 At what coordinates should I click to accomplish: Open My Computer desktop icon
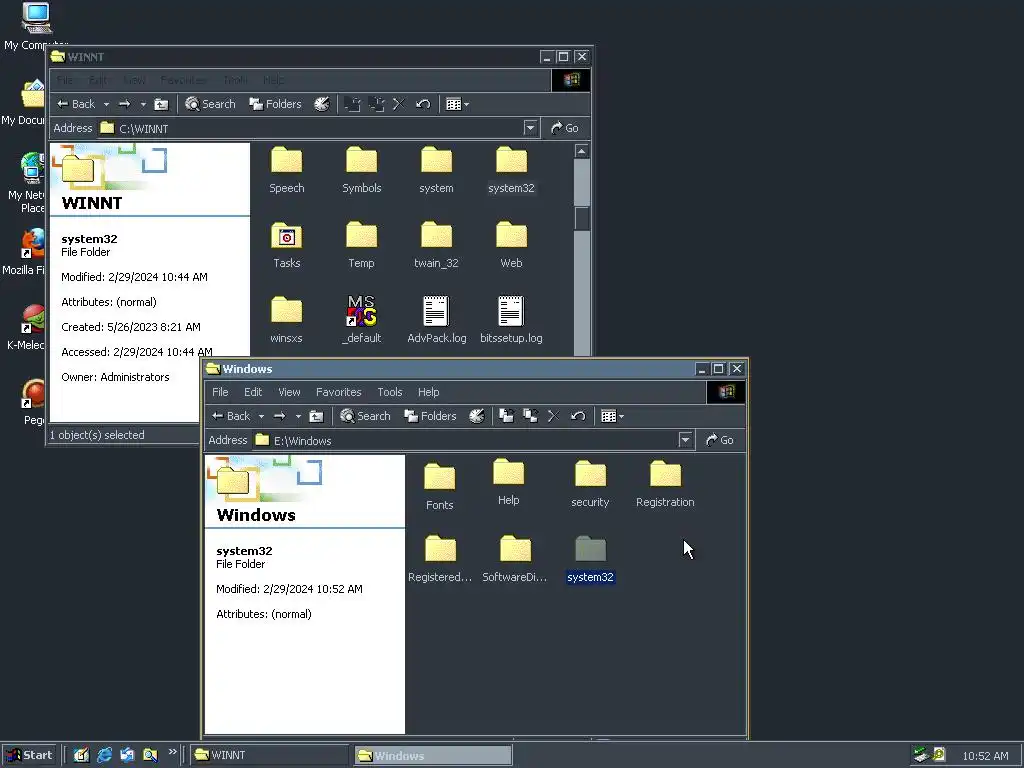pyautogui.click(x=36, y=26)
